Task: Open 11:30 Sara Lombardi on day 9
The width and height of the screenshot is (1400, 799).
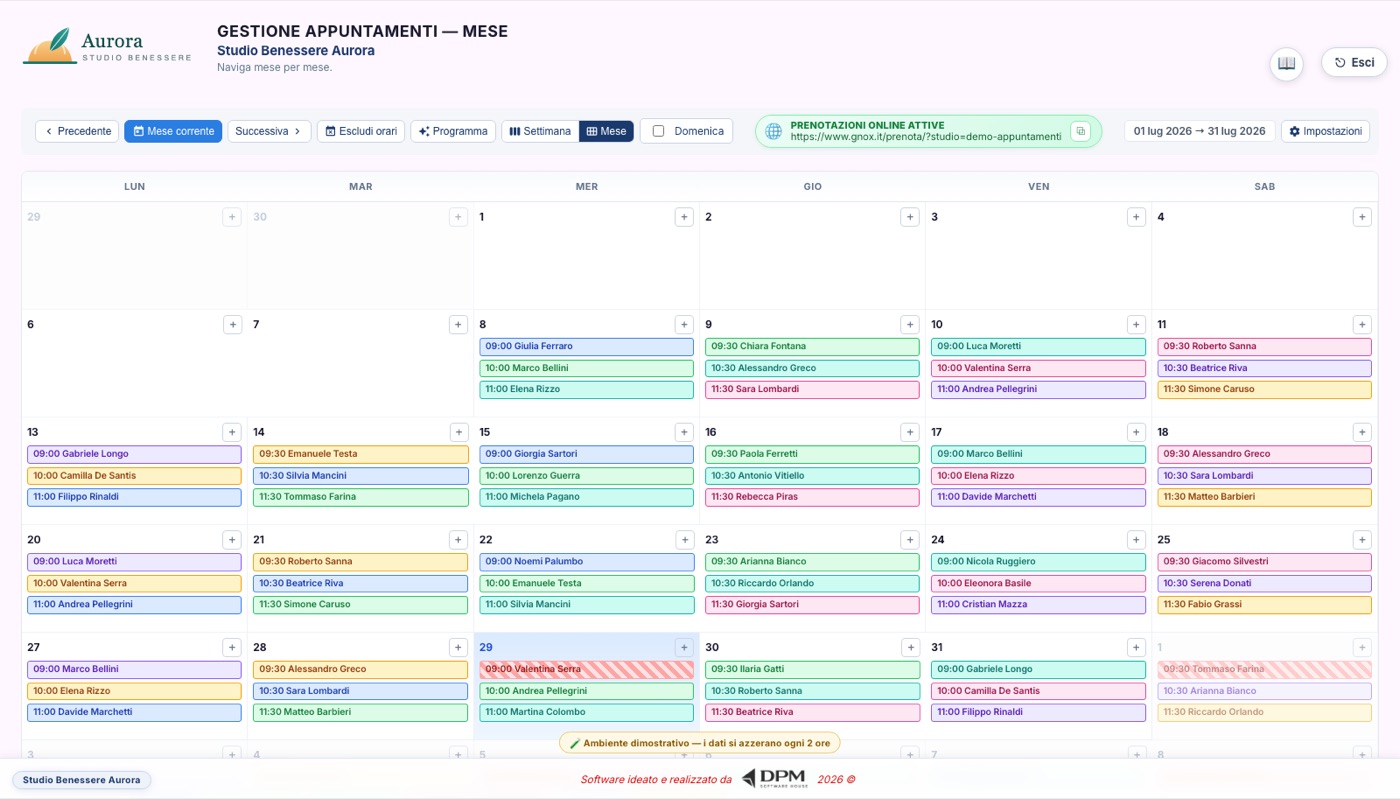Action: pos(812,390)
